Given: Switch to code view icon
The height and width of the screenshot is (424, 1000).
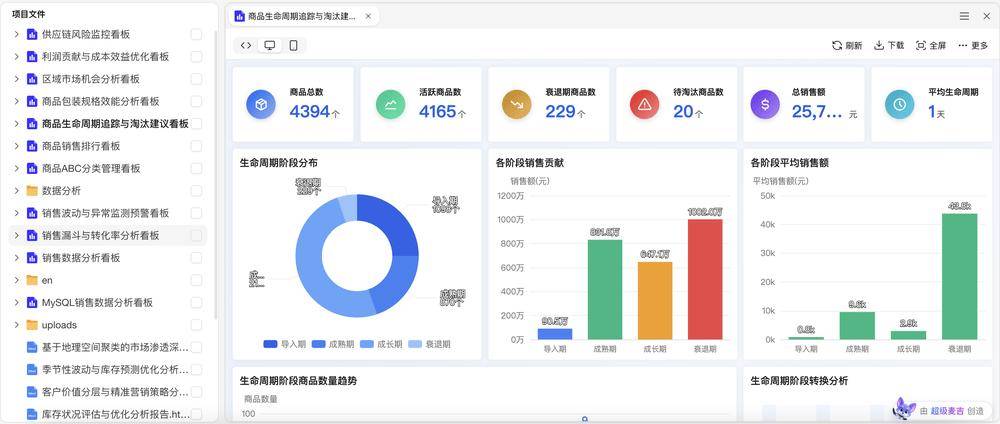Looking at the screenshot, I should click(x=246, y=46).
